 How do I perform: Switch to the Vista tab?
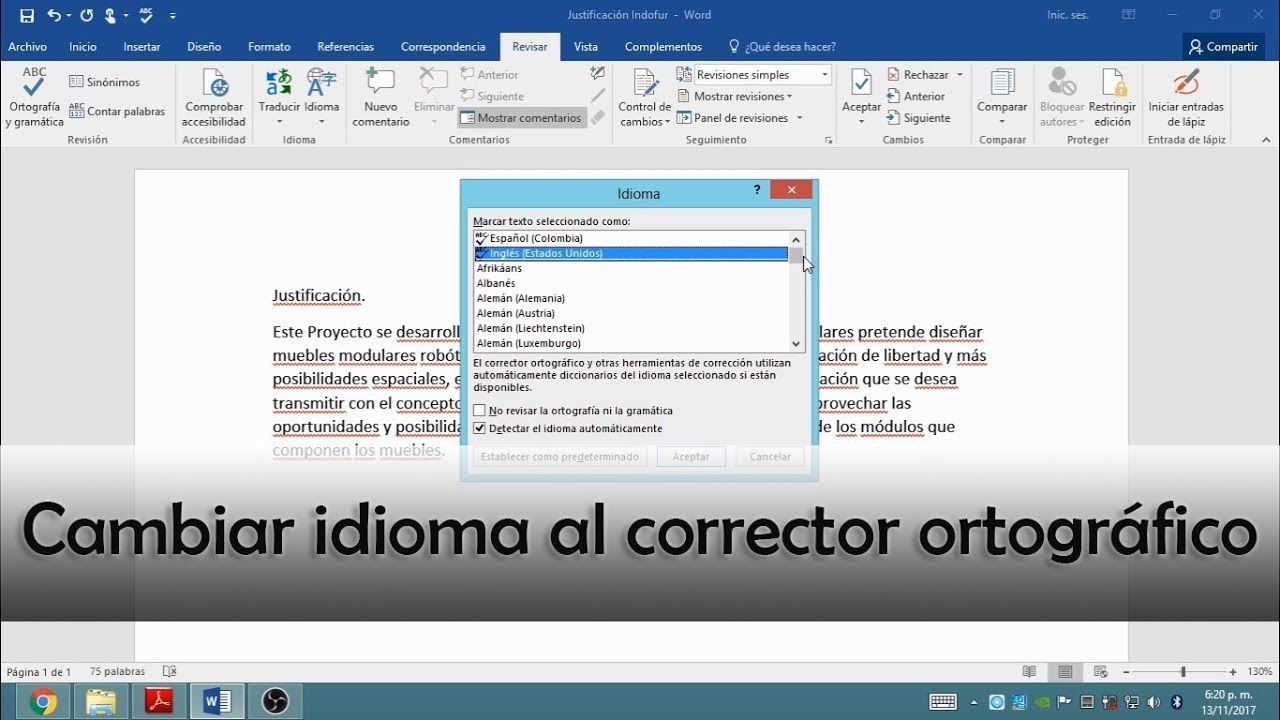point(586,47)
